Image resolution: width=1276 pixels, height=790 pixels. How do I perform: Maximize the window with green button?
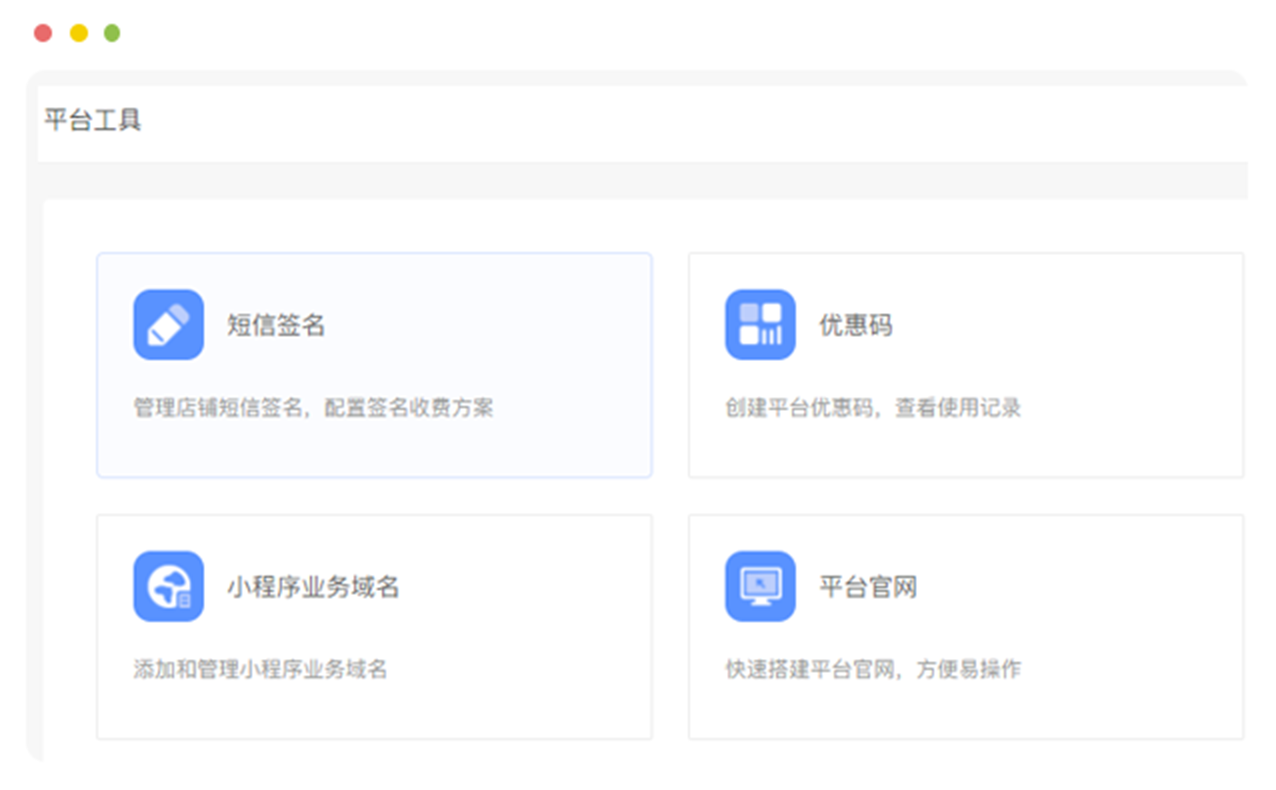pos(112,33)
